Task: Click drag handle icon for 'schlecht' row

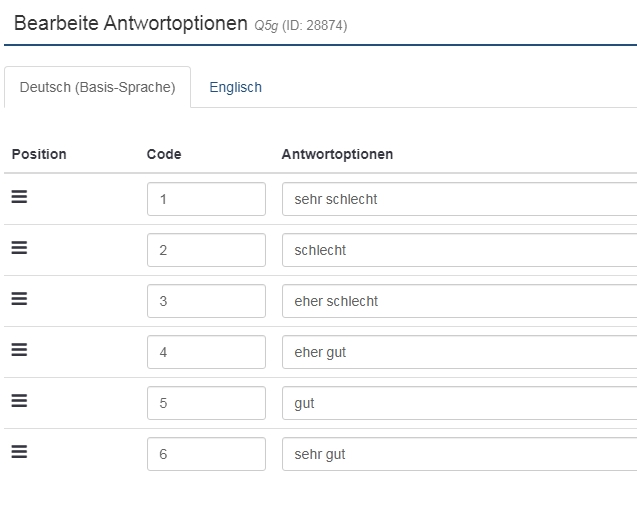Action: coord(19,248)
